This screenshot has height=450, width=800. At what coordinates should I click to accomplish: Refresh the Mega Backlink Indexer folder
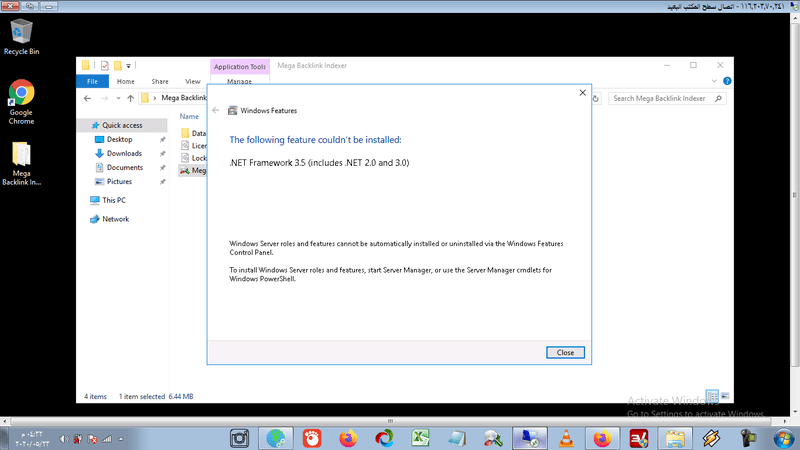pyautogui.click(x=596, y=98)
